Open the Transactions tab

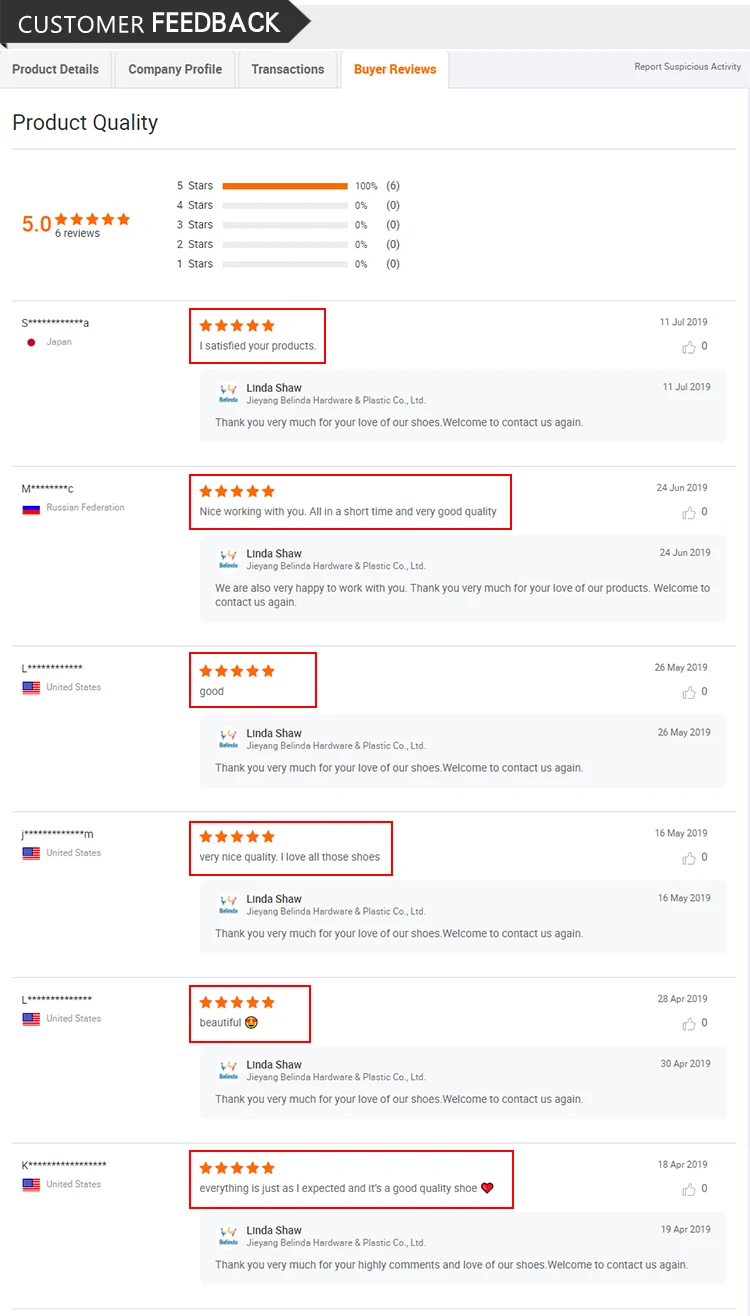[x=288, y=69]
